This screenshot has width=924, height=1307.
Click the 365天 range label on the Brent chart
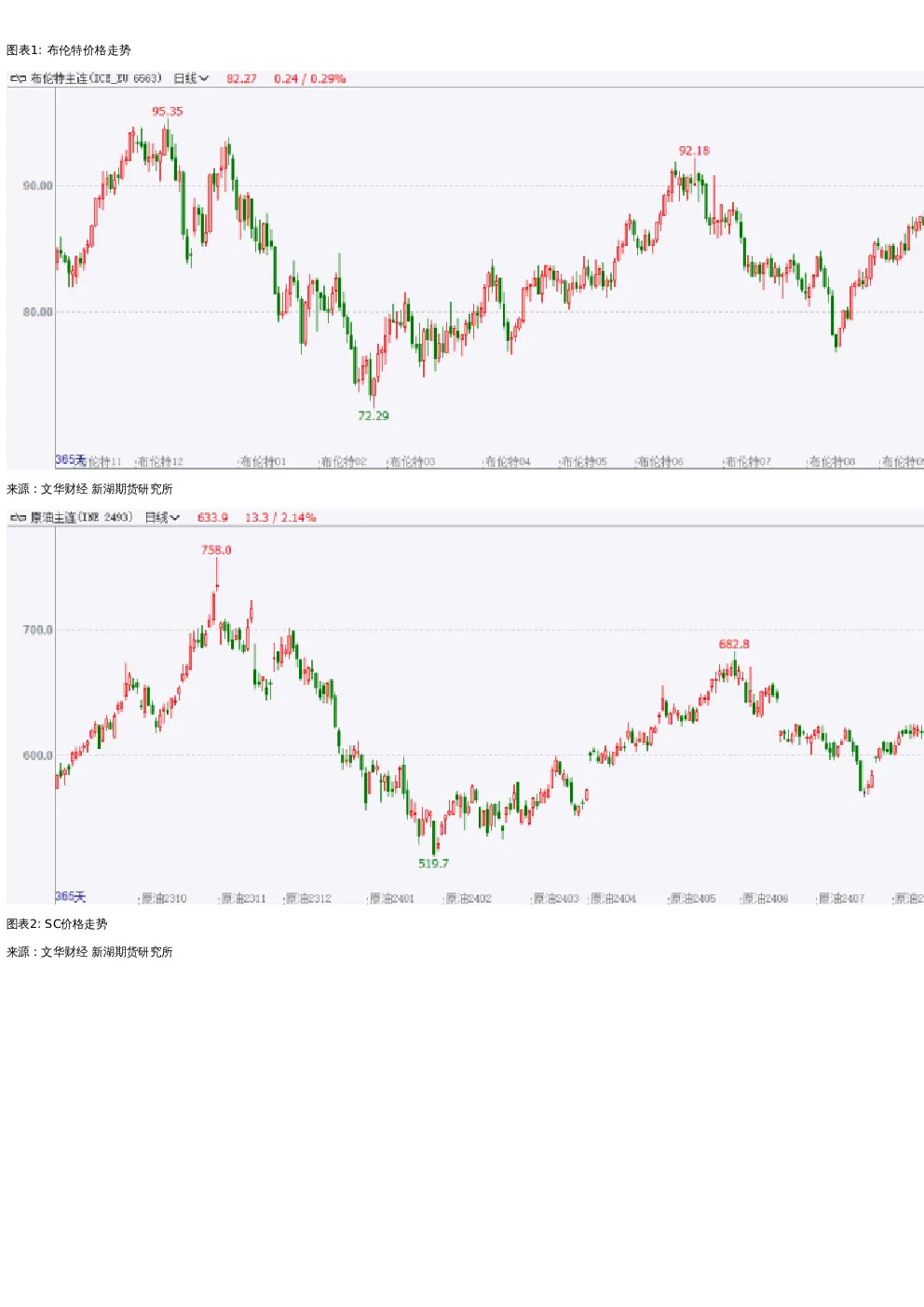click(x=70, y=460)
